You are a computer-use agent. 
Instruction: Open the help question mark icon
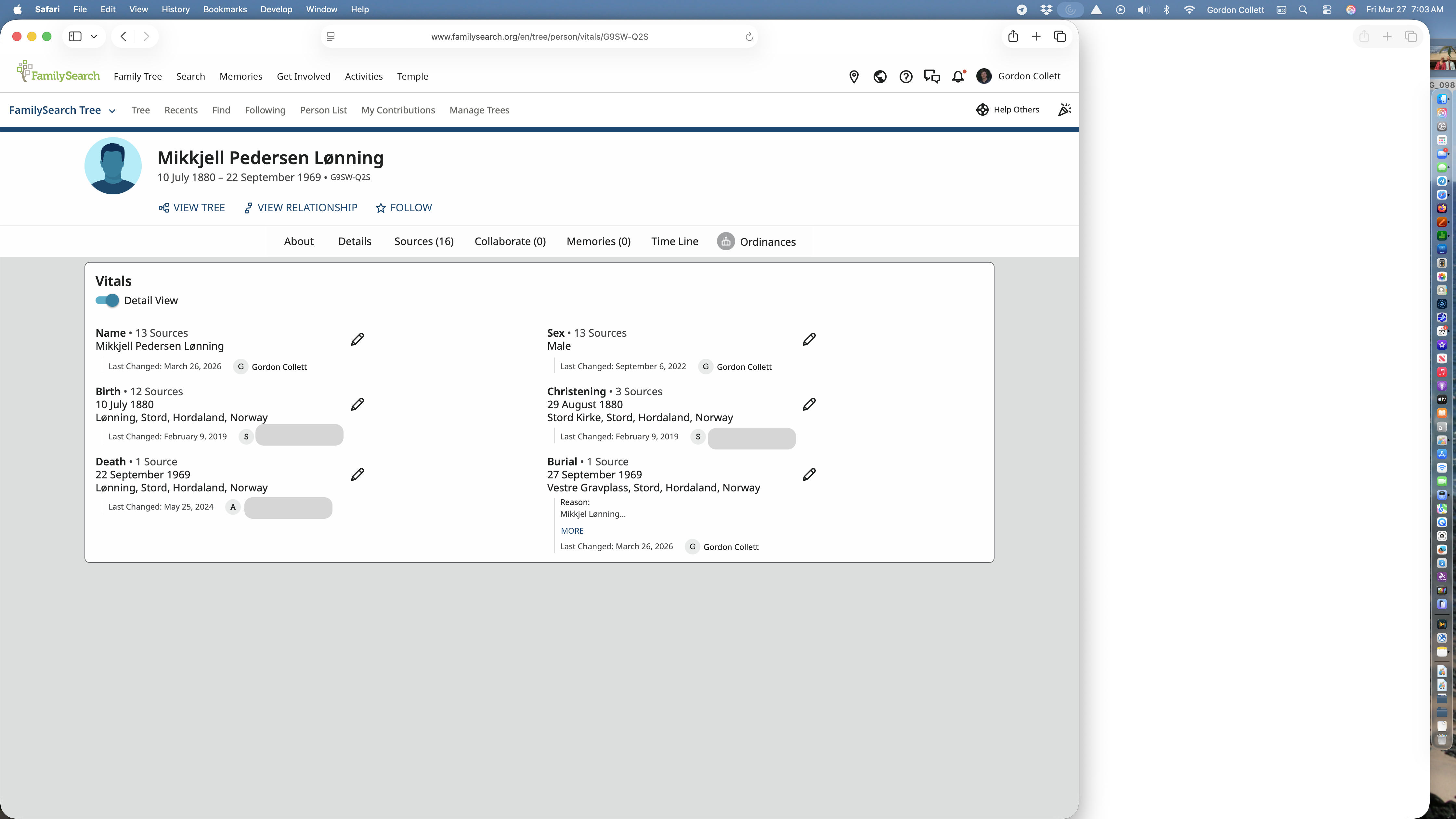[906, 76]
